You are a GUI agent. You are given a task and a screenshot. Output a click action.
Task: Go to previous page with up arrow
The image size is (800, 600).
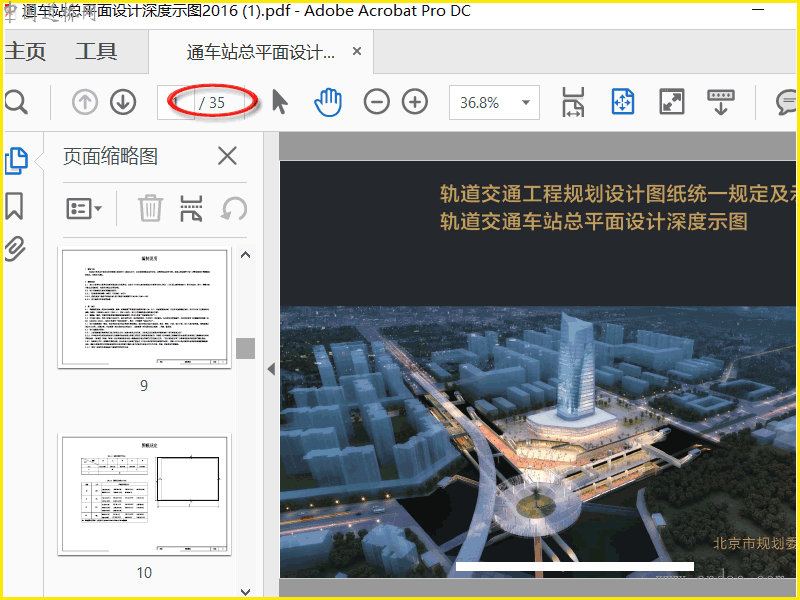(85, 102)
